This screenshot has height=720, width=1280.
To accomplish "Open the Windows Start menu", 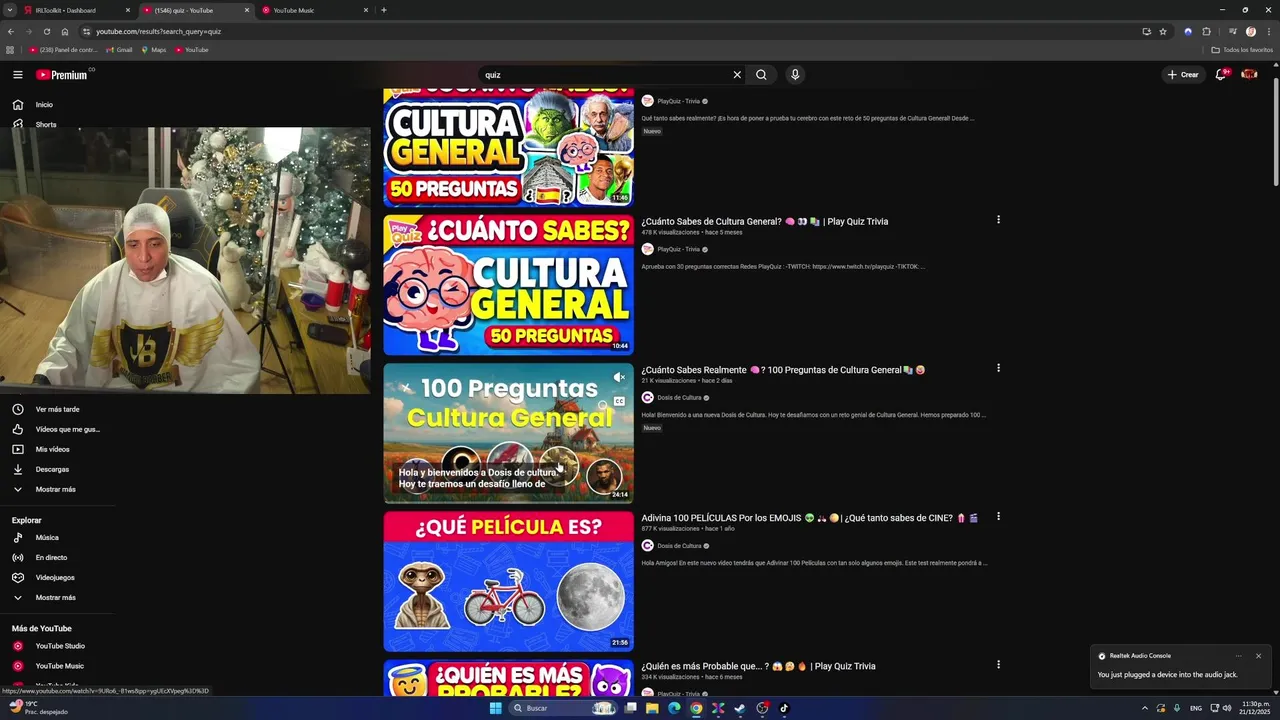I will tap(494, 708).
